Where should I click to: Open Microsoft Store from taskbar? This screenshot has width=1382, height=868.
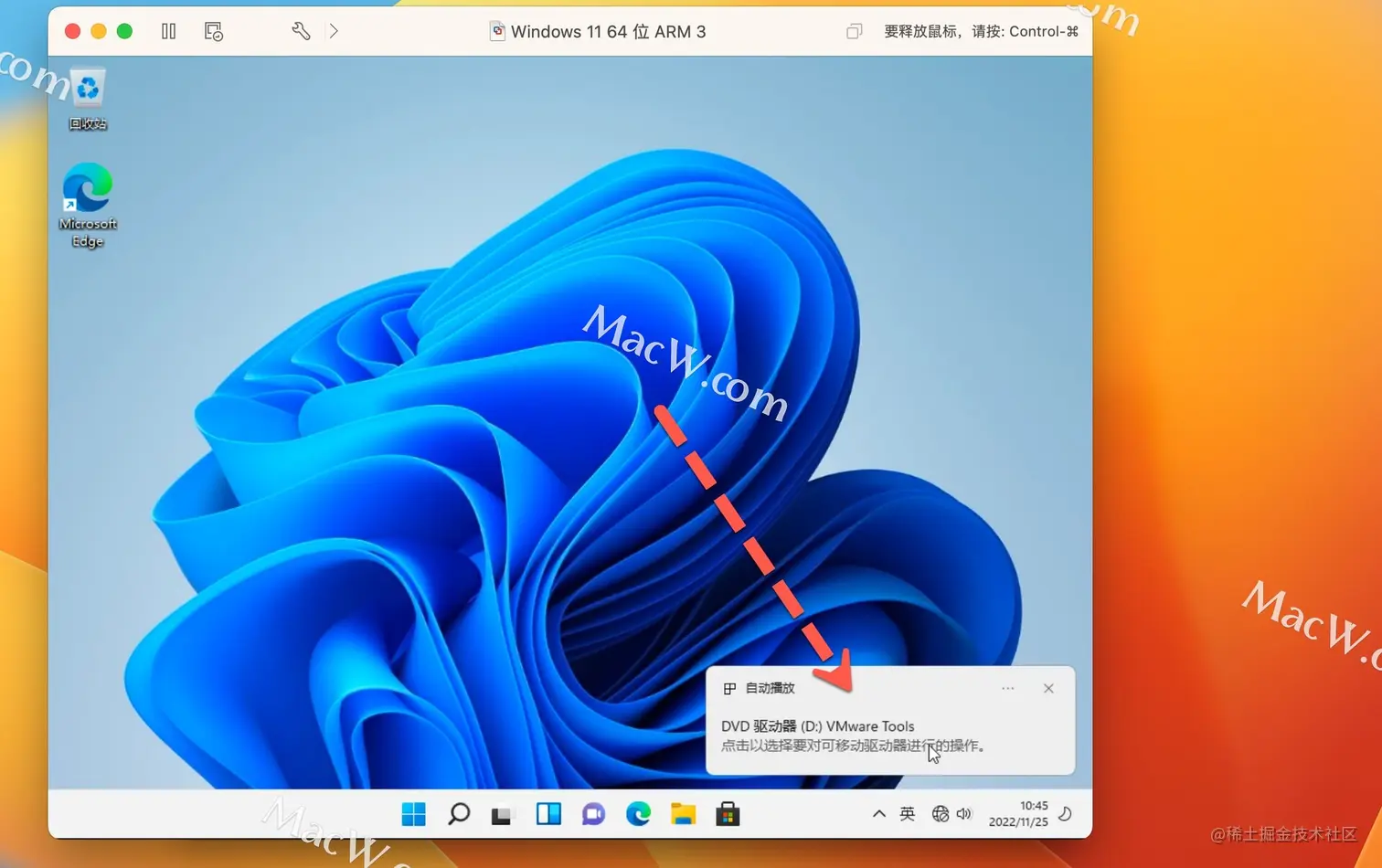coord(728,814)
